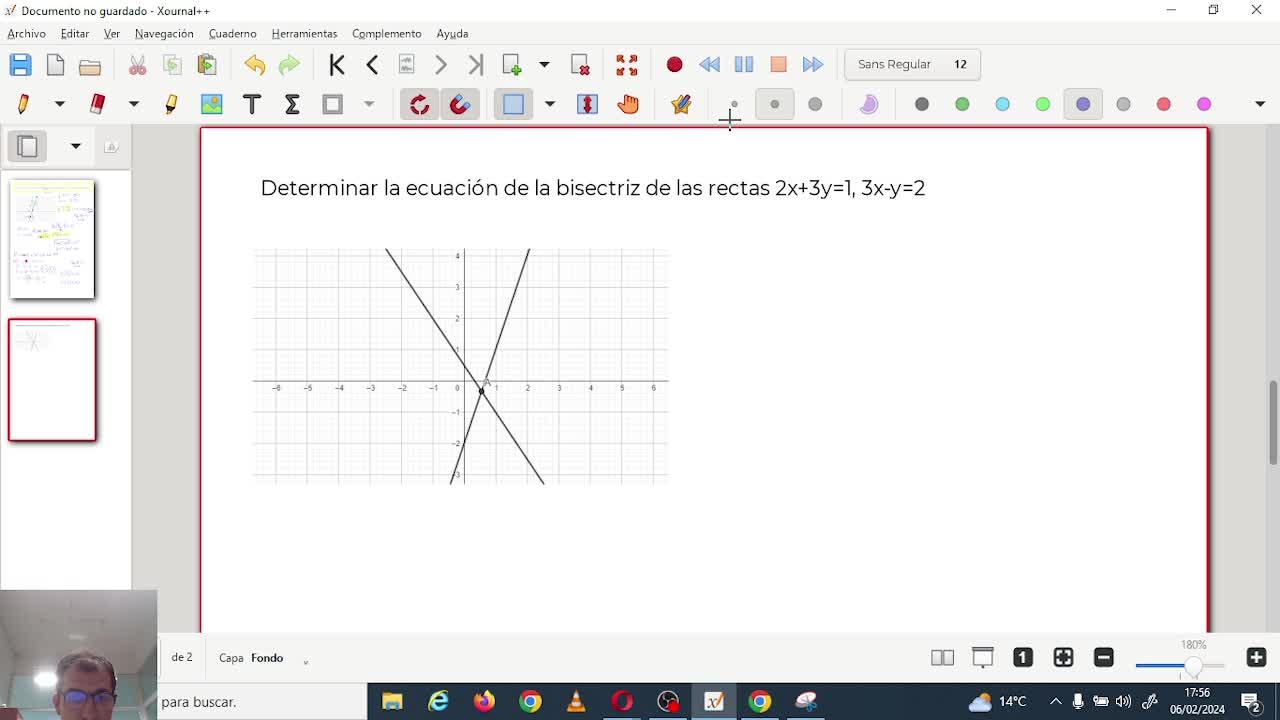This screenshot has width=1280, height=720.
Task: Select the Pen tool
Action: point(23,104)
